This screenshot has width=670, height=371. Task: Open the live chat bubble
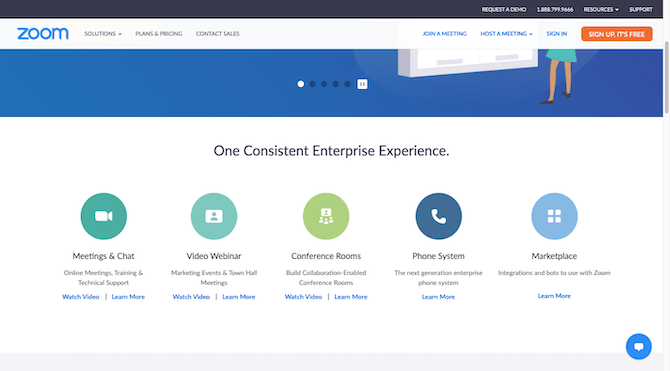(639, 346)
